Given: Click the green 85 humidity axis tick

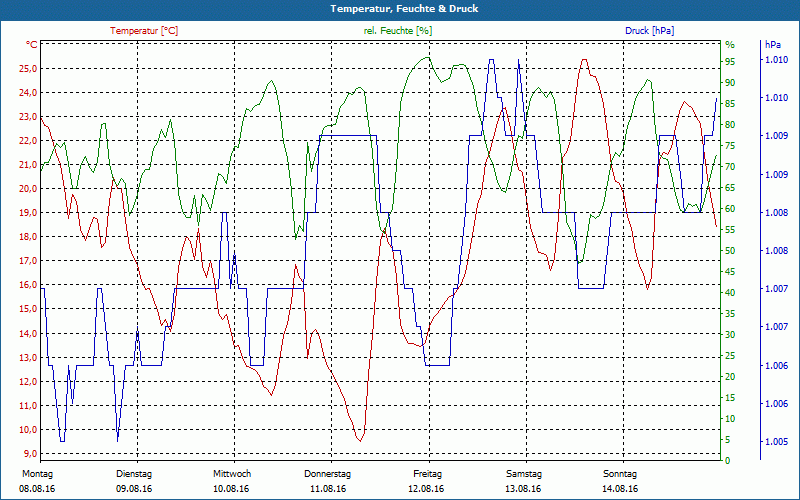Looking at the screenshot, I should [730, 104].
